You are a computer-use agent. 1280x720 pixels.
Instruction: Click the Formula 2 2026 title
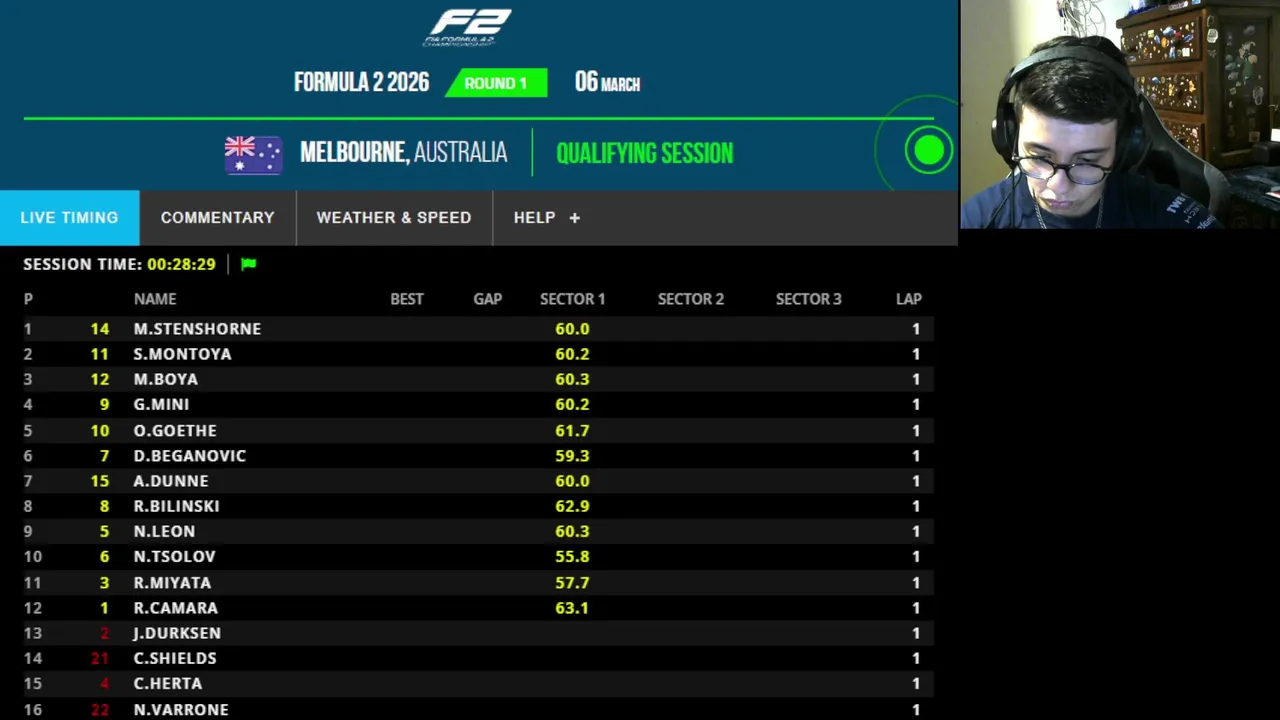(x=361, y=82)
